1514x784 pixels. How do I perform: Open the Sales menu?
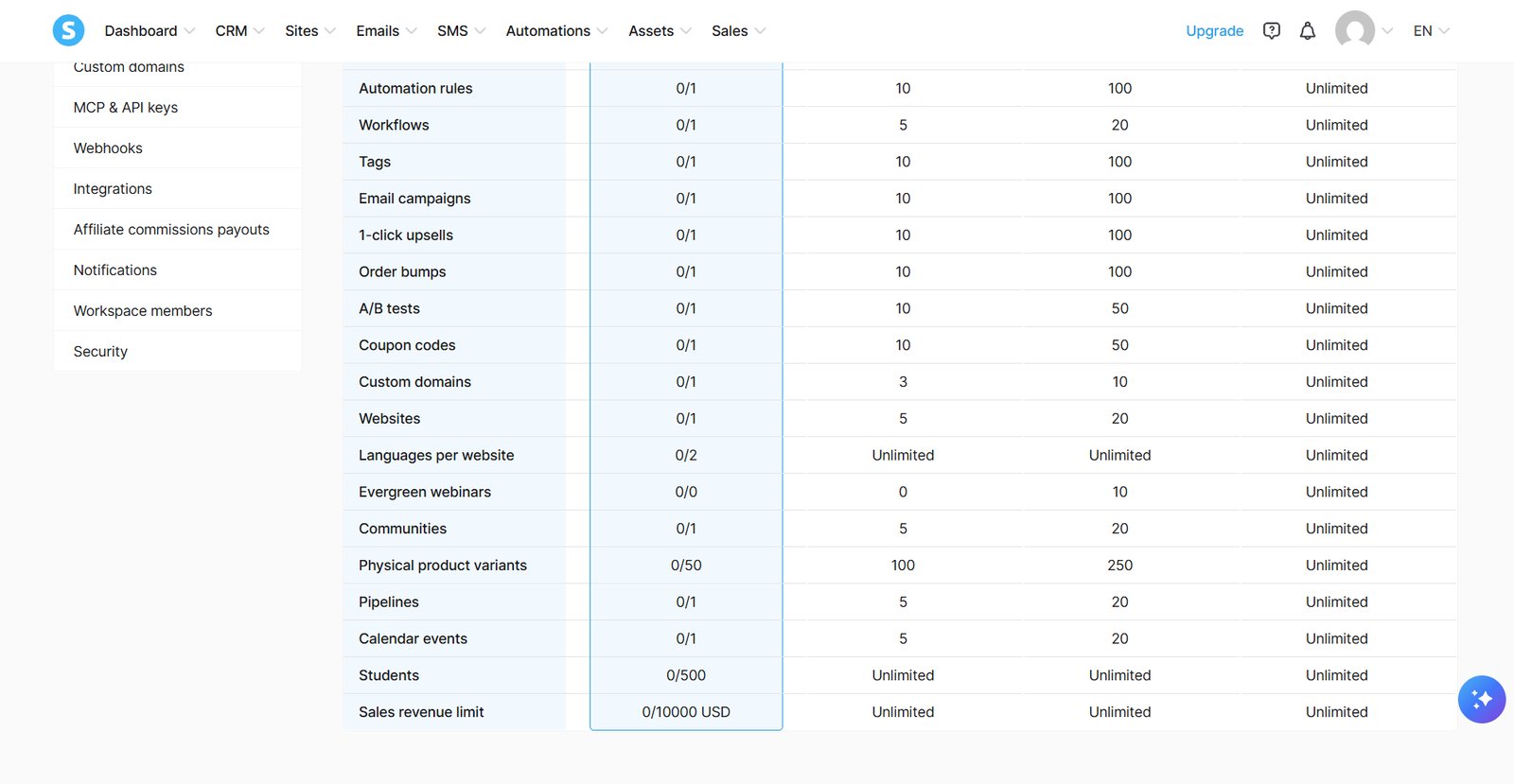point(738,31)
